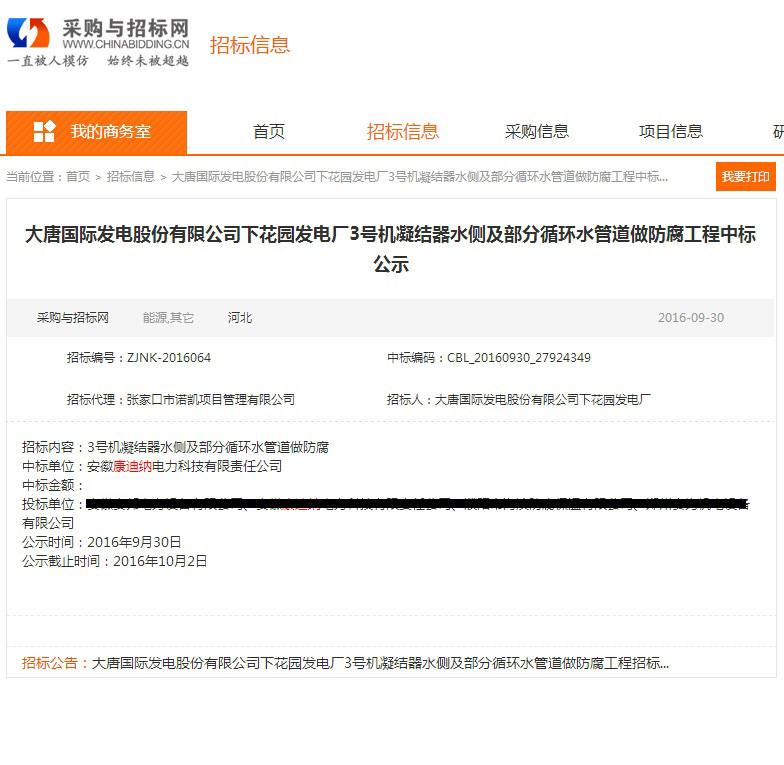Open the 我的商务室 orange tab
The height and width of the screenshot is (765, 784).
96,132
